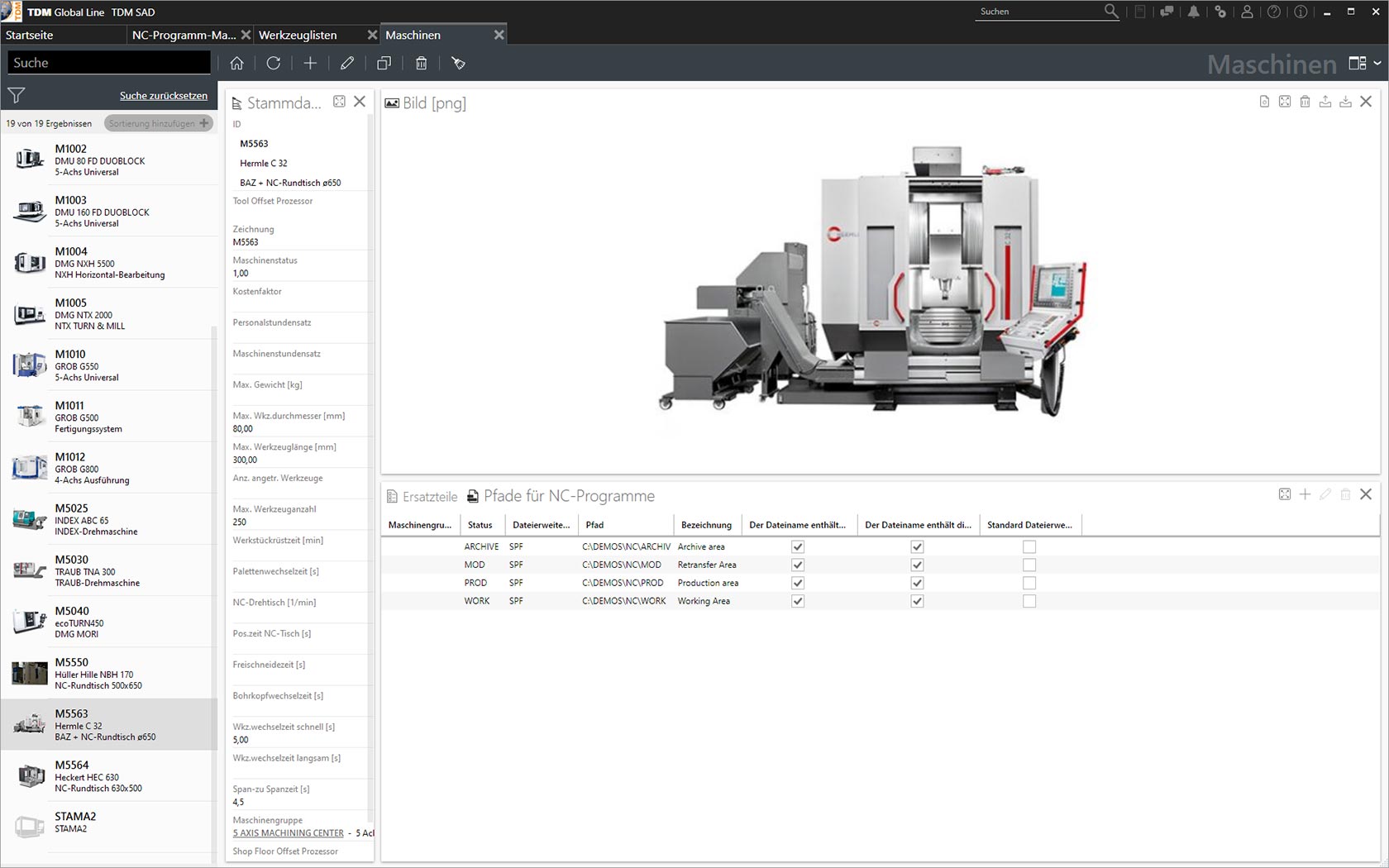1389x868 pixels.
Task: Enable Standard Dateierweiterung checkbox in ARCHIVE row
Action: (1029, 547)
